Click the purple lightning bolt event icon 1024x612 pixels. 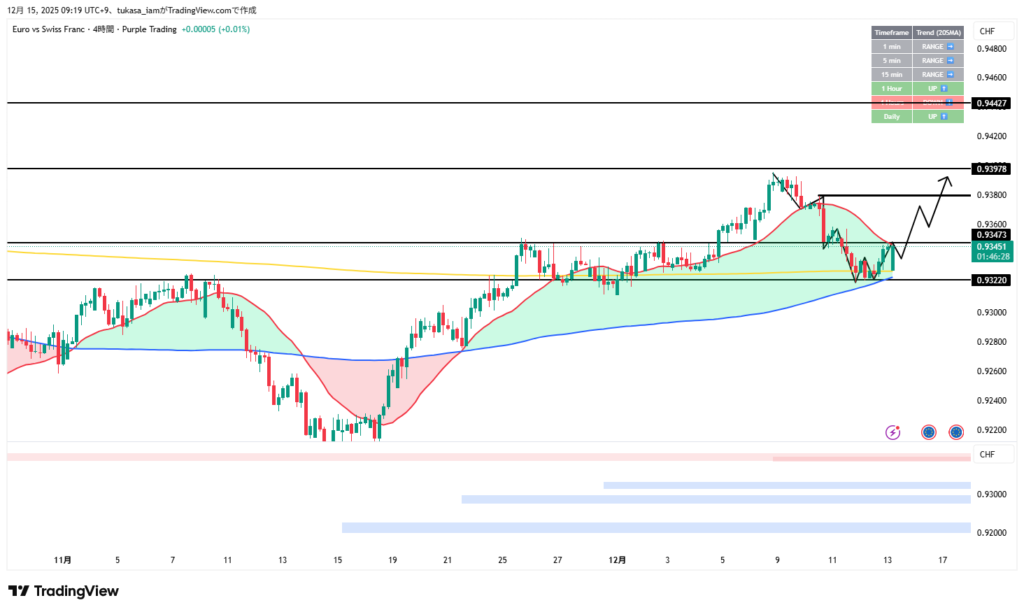coord(892,432)
